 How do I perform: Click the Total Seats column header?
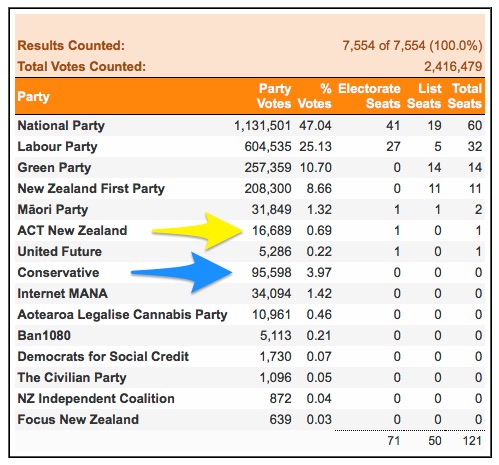click(465, 96)
